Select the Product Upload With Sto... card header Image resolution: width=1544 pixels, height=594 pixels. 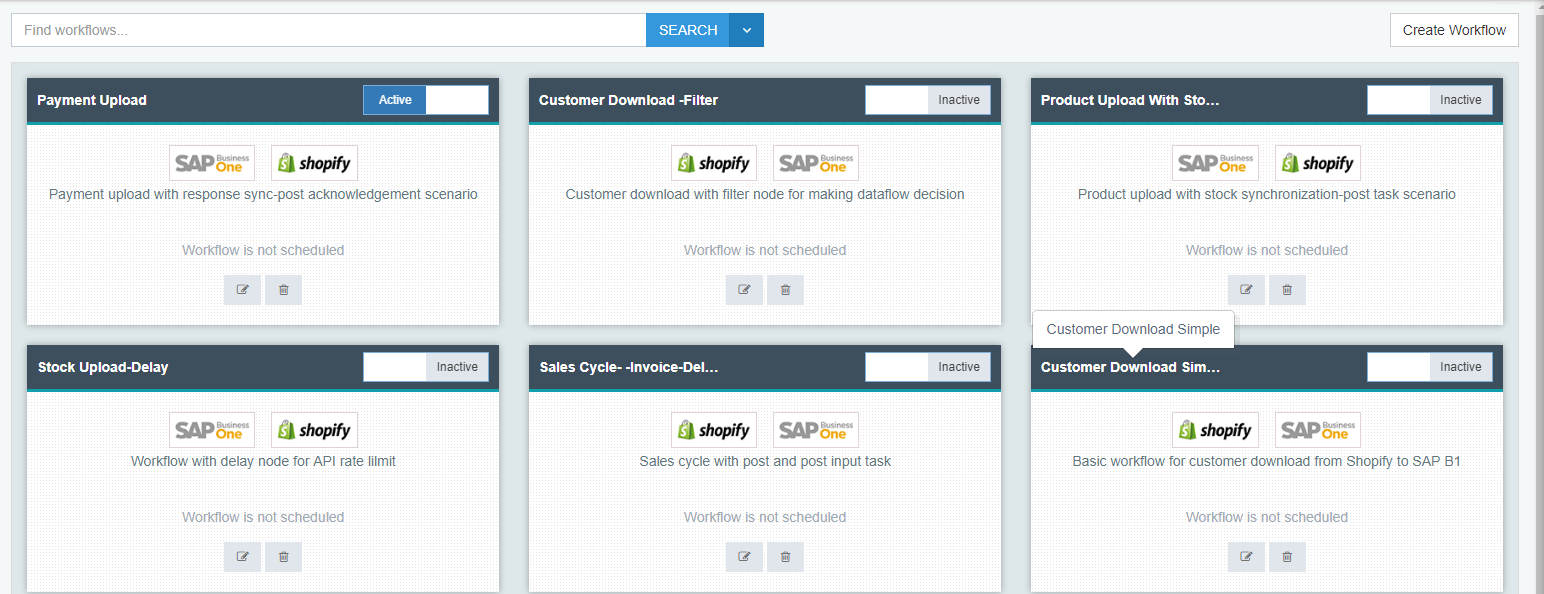pos(1129,100)
